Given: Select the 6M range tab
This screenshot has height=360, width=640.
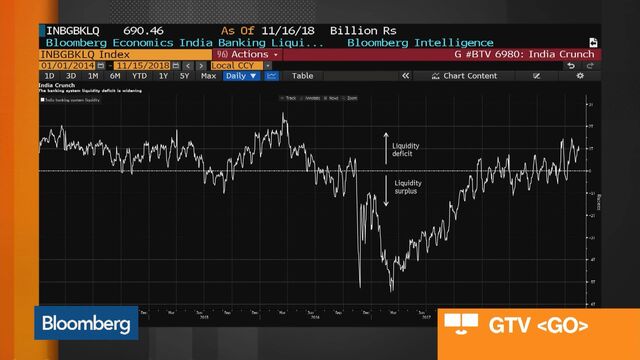Looking at the screenshot, I should point(115,76).
